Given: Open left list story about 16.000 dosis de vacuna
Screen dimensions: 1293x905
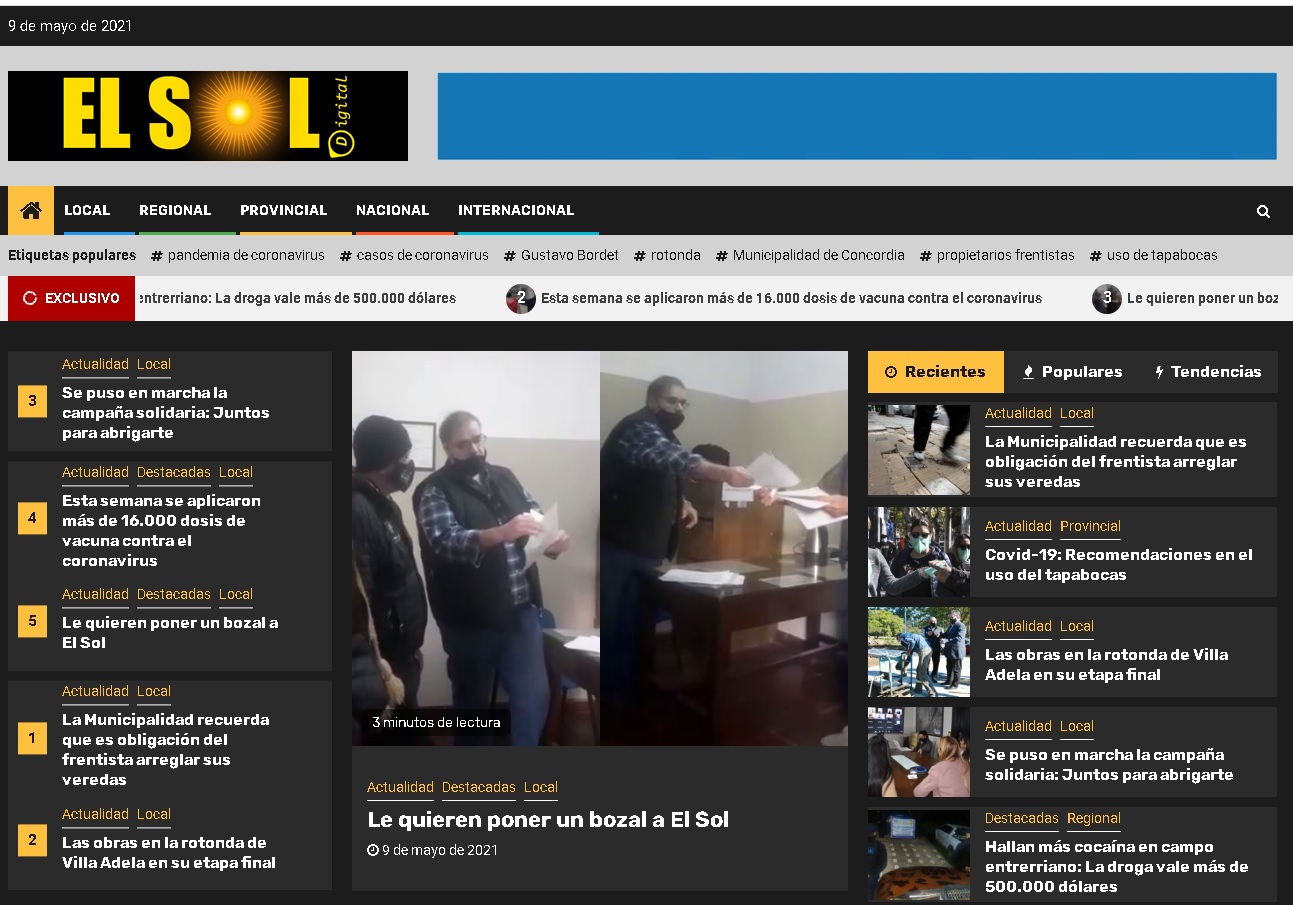Looking at the screenshot, I should 161,530.
